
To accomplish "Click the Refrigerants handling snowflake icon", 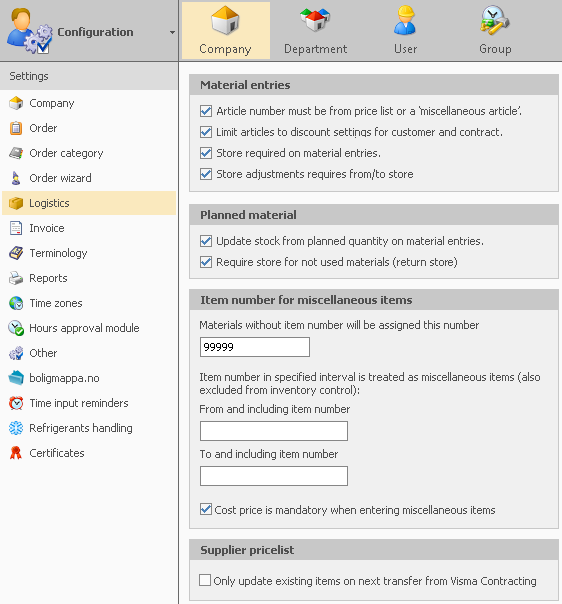I will pyautogui.click(x=16, y=428).
